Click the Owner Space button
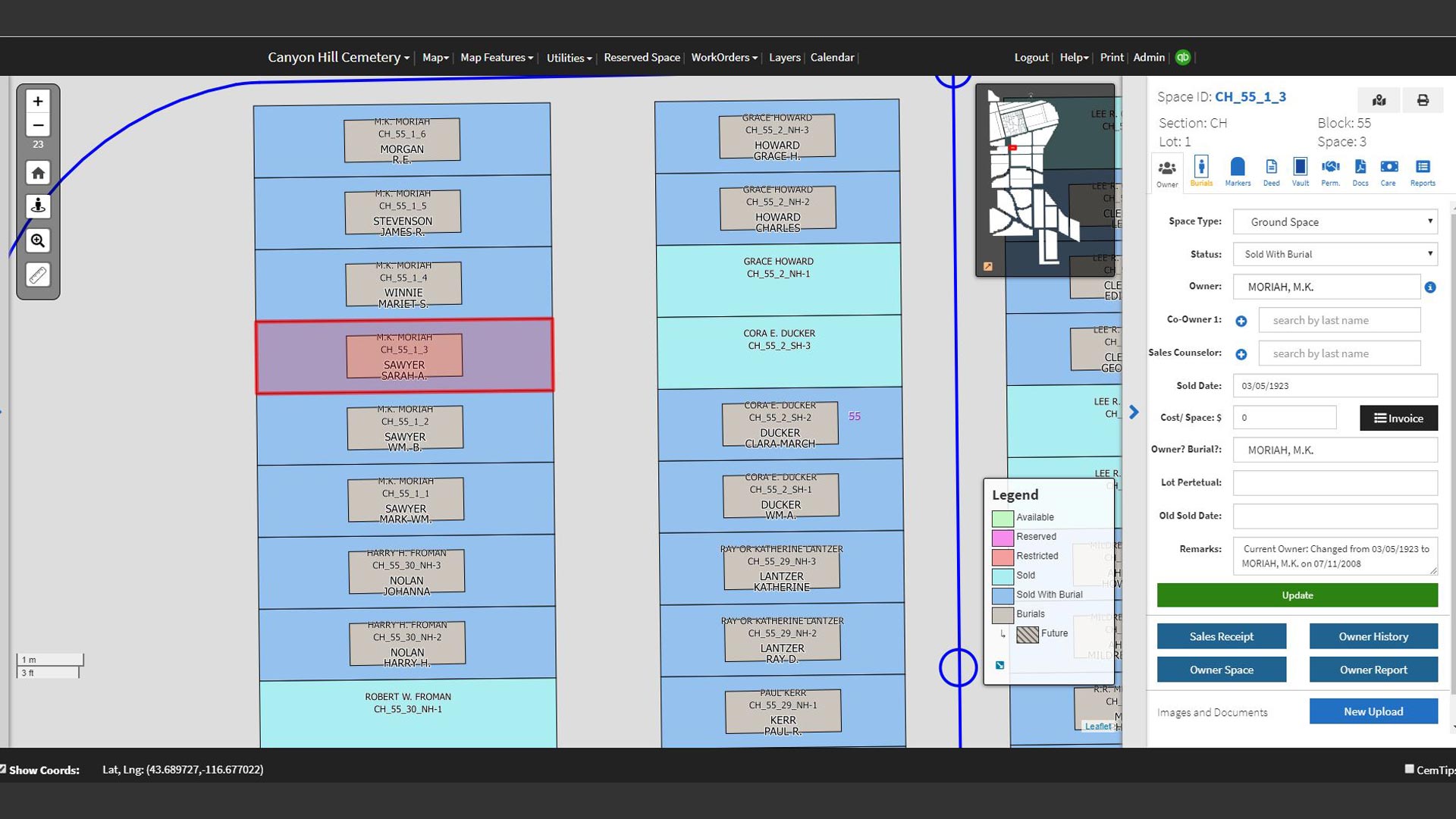This screenshot has width=1456, height=819. click(1221, 670)
